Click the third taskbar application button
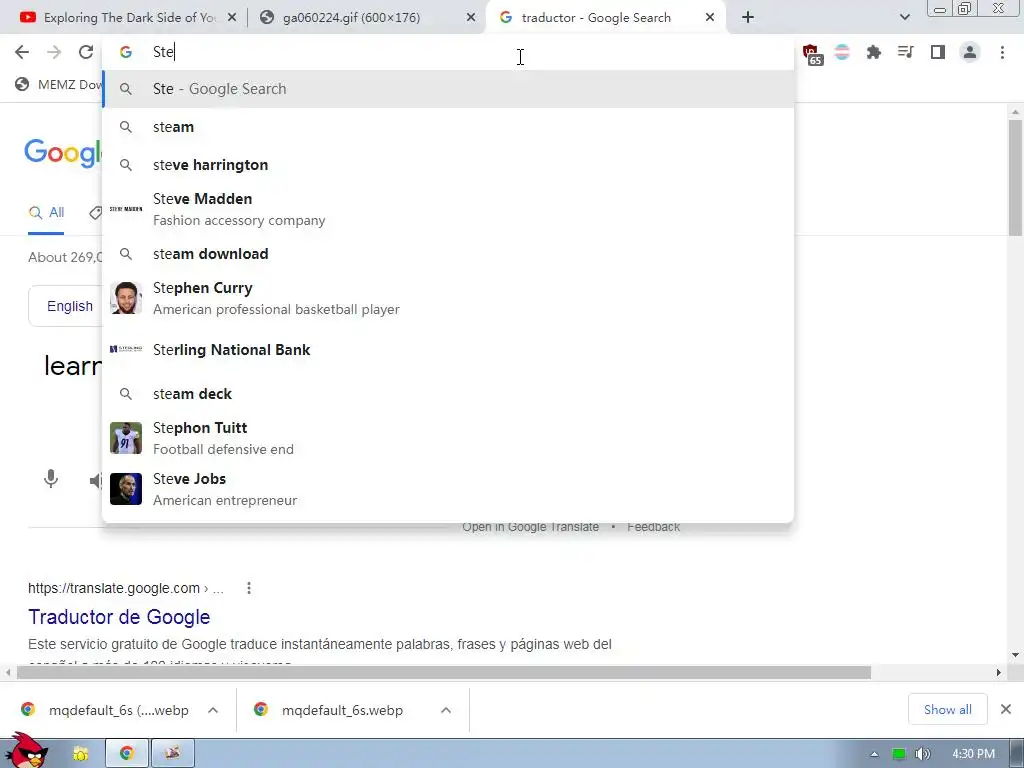This screenshot has height=768, width=1024. [x=172, y=754]
